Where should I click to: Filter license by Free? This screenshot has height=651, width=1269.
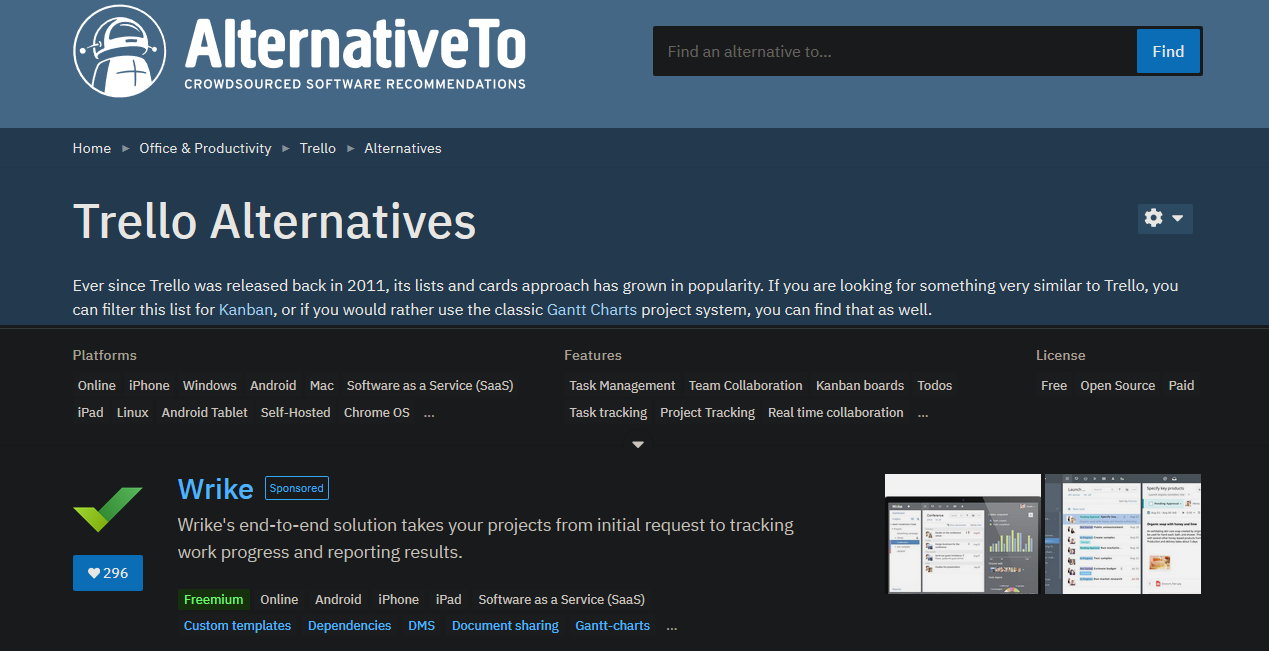pos(1054,385)
